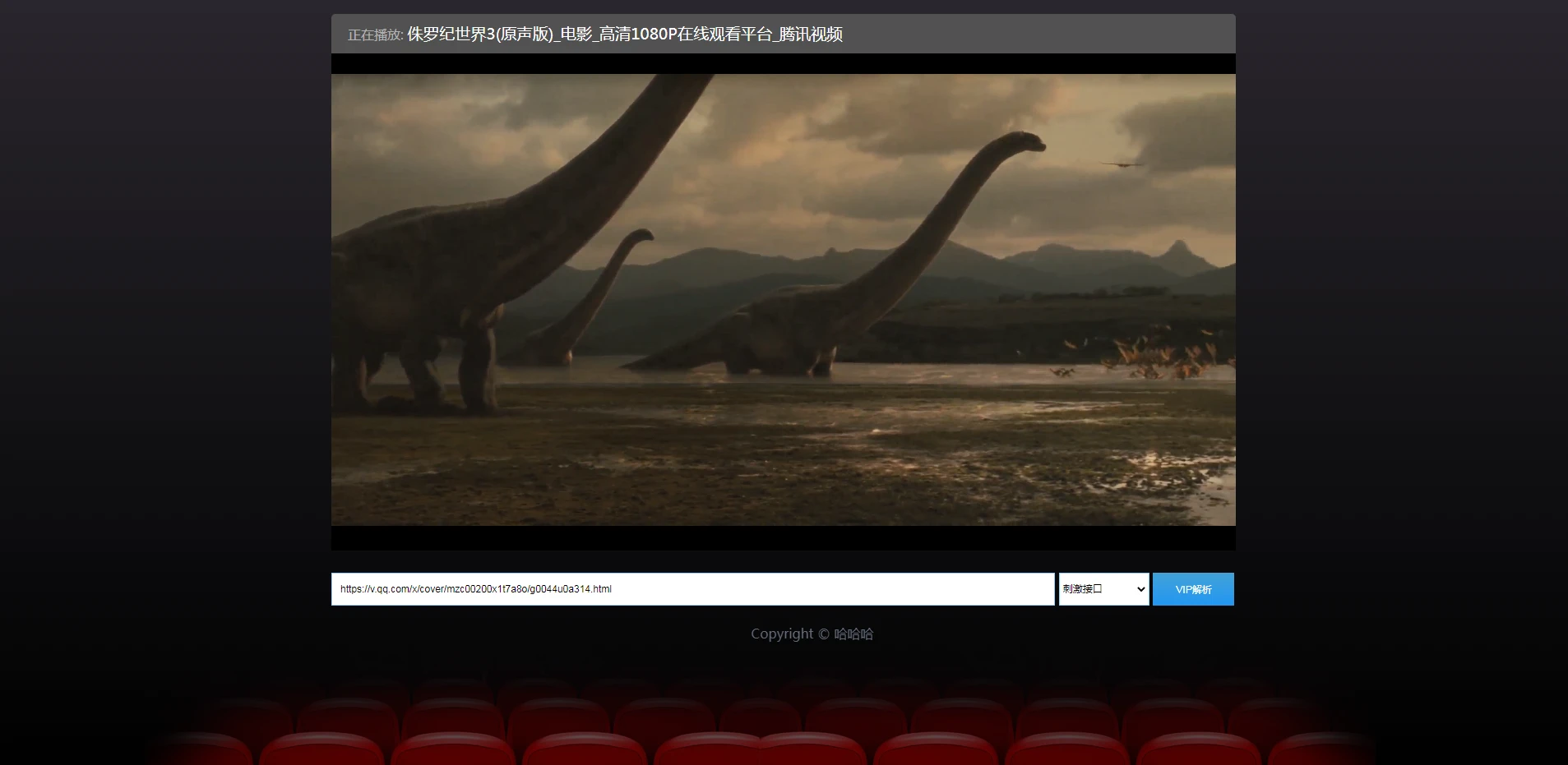Click the 哈哈哈 name in footer
The height and width of the screenshot is (765, 1568).
pyautogui.click(x=853, y=634)
